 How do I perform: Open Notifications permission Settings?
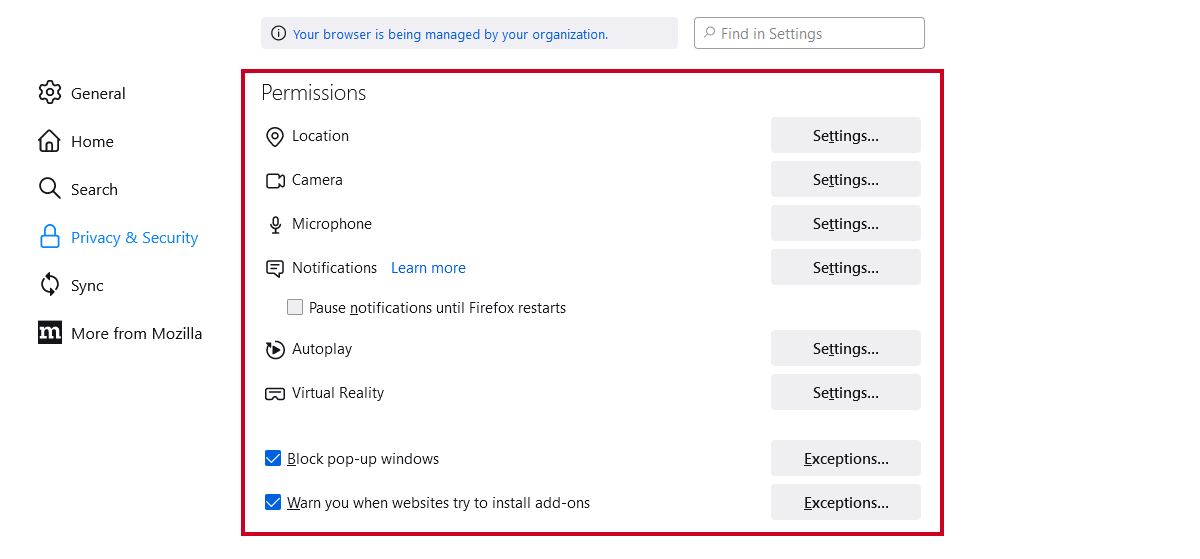pyautogui.click(x=846, y=268)
